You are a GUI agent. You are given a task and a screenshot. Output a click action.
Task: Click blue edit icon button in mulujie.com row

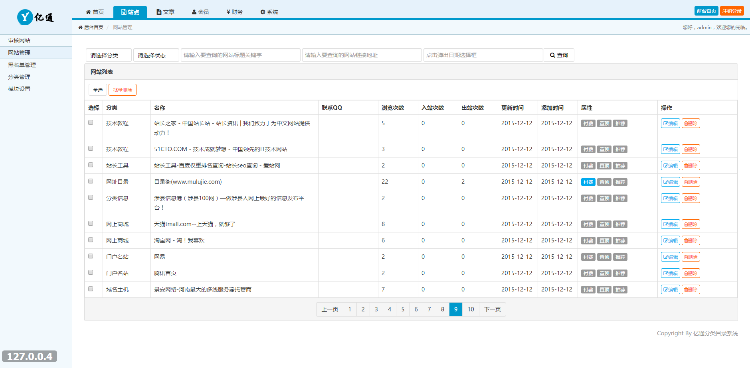click(x=670, y=182)
